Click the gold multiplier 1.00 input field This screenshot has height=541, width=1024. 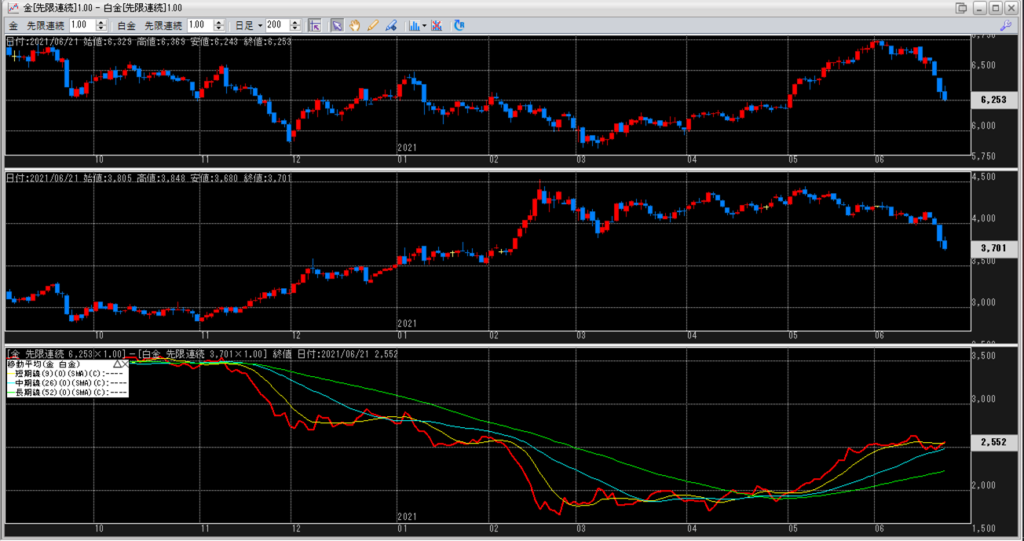80,24
